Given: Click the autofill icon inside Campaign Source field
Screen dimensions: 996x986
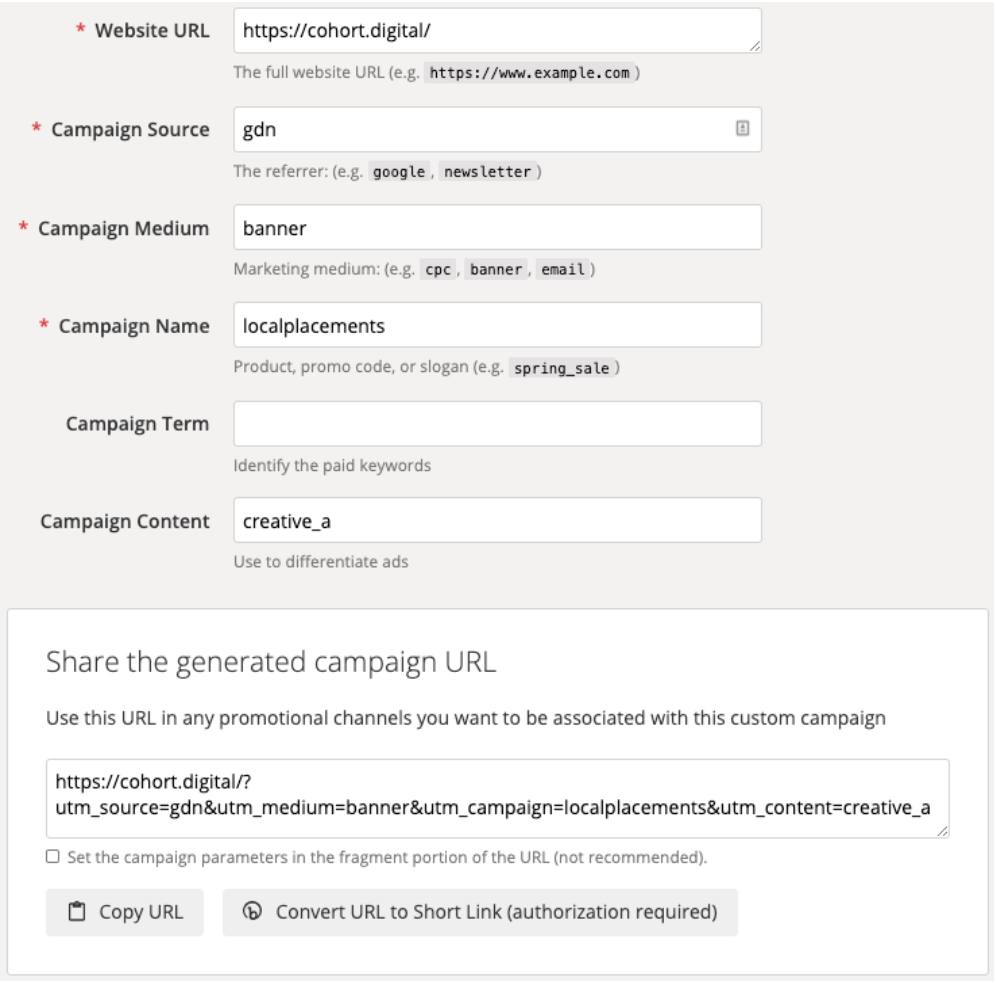Looking at the screenshot, I should (742, 128).
